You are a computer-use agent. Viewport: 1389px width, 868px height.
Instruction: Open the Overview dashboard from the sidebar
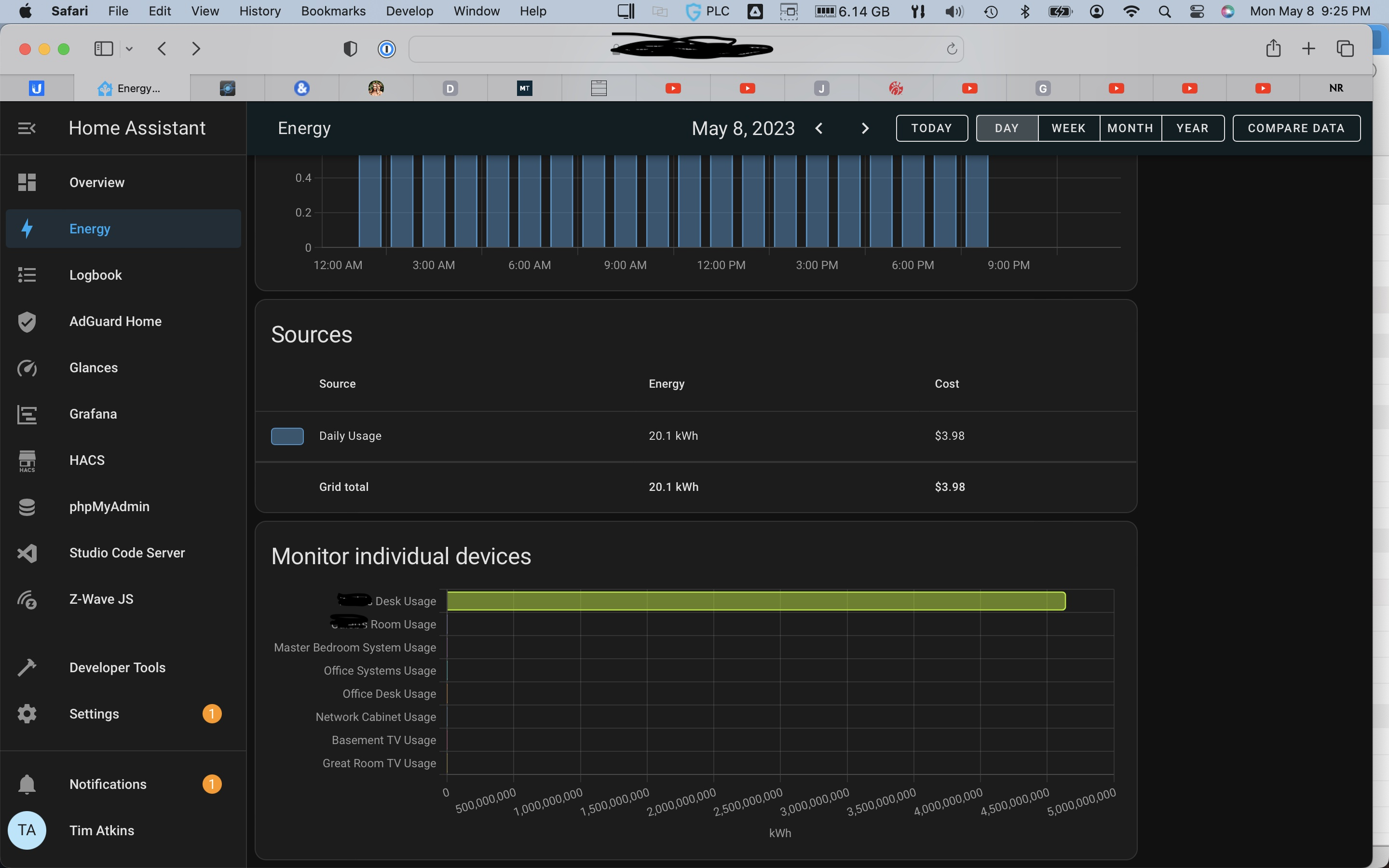(96, 182)
